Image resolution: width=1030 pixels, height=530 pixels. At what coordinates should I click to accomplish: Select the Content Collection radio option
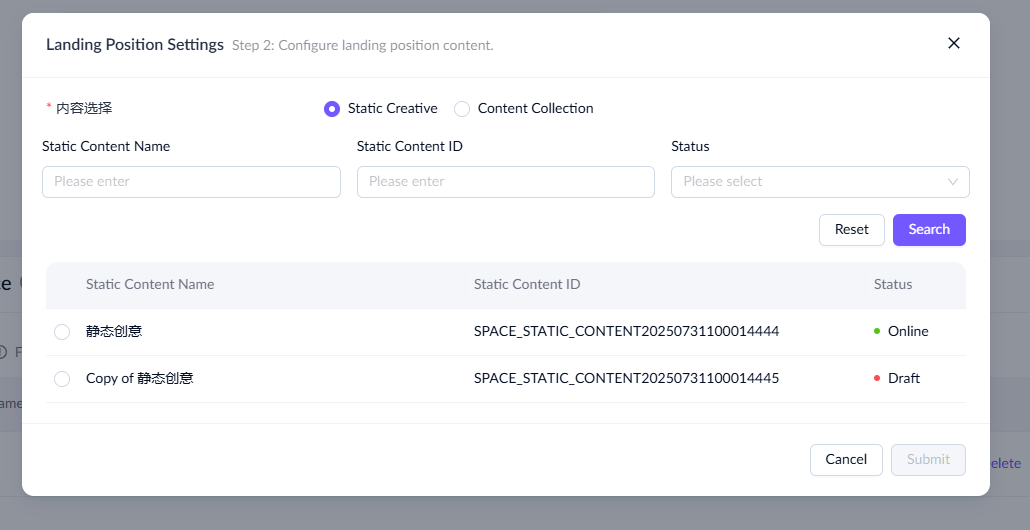462,109
